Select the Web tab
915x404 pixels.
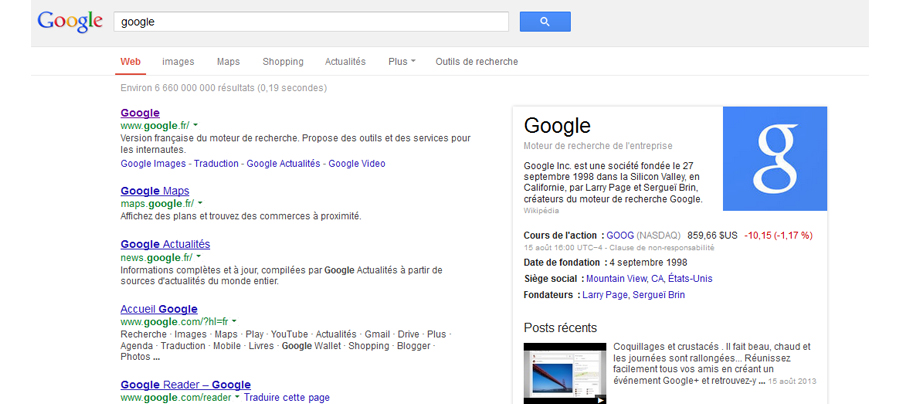(x=130, y=61)
